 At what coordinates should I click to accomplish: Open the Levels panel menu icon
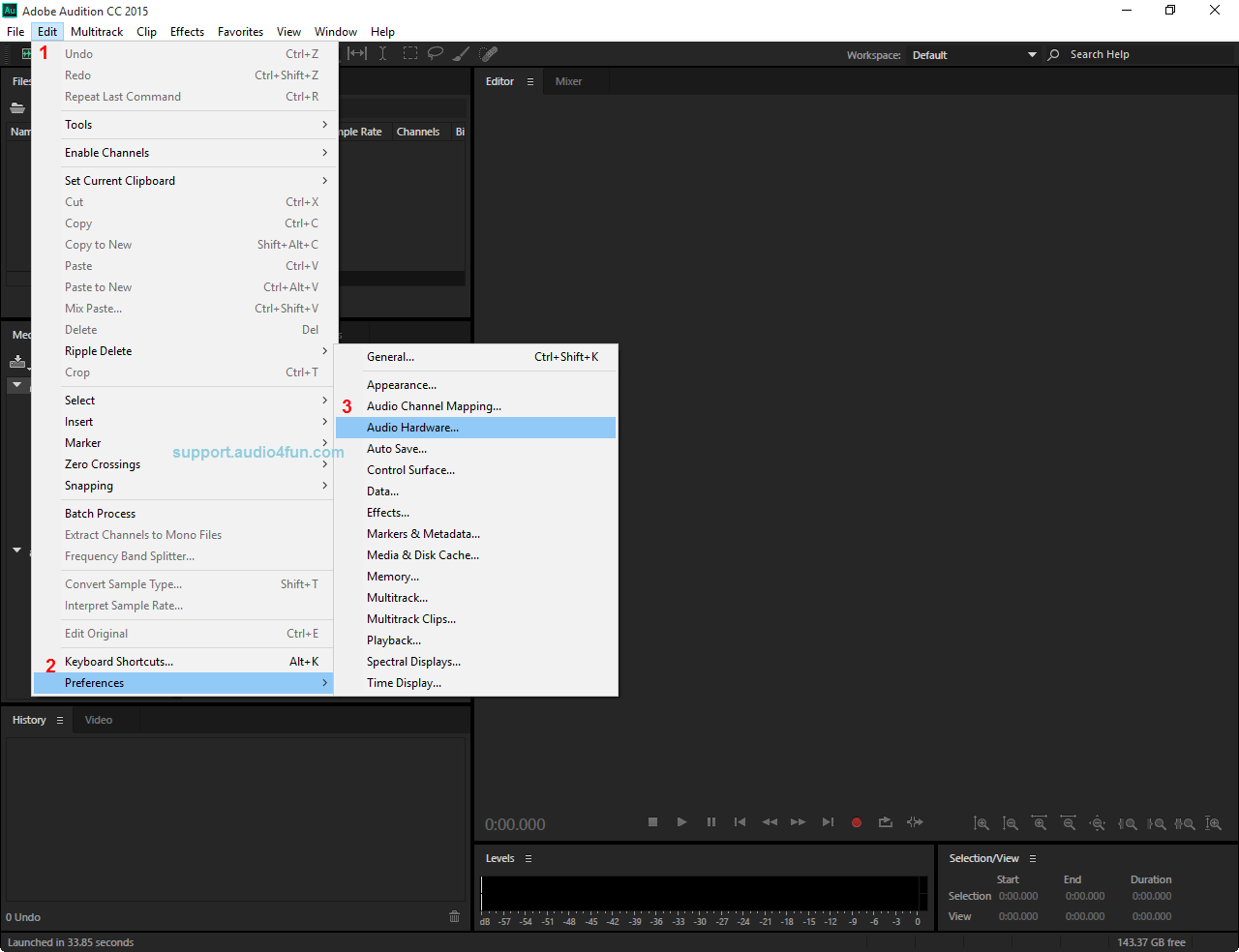(529, 858)
